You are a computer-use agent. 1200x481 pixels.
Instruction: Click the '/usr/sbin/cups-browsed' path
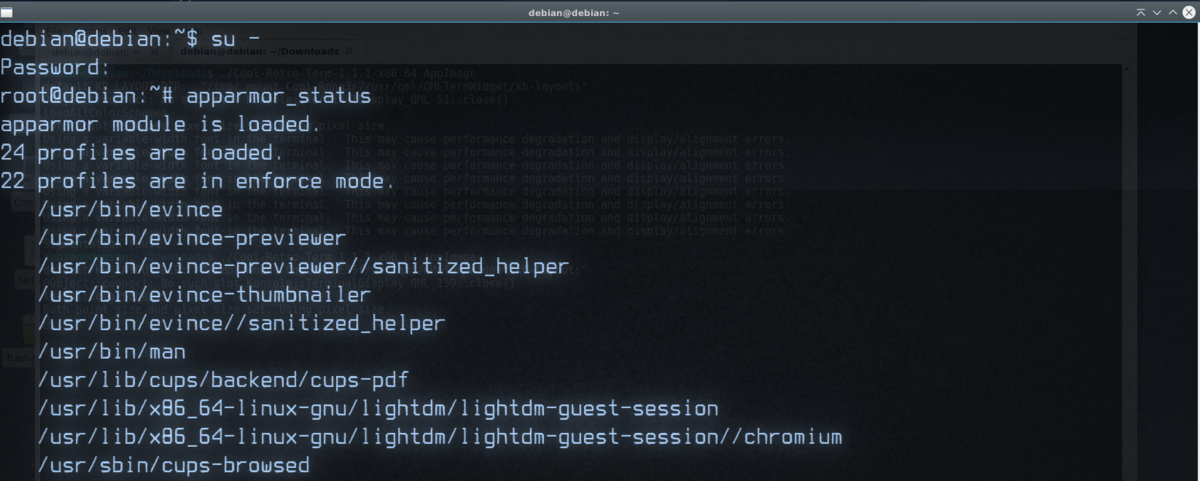coord(173,465)
